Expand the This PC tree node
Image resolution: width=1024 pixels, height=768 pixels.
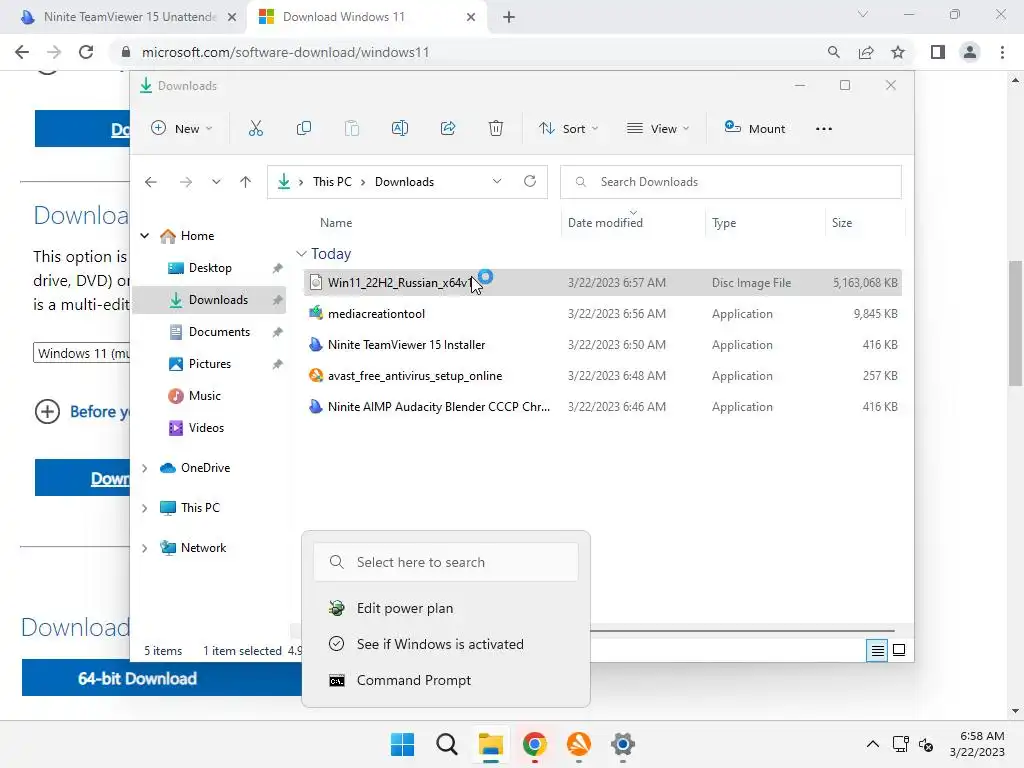(x=144, y=508)
